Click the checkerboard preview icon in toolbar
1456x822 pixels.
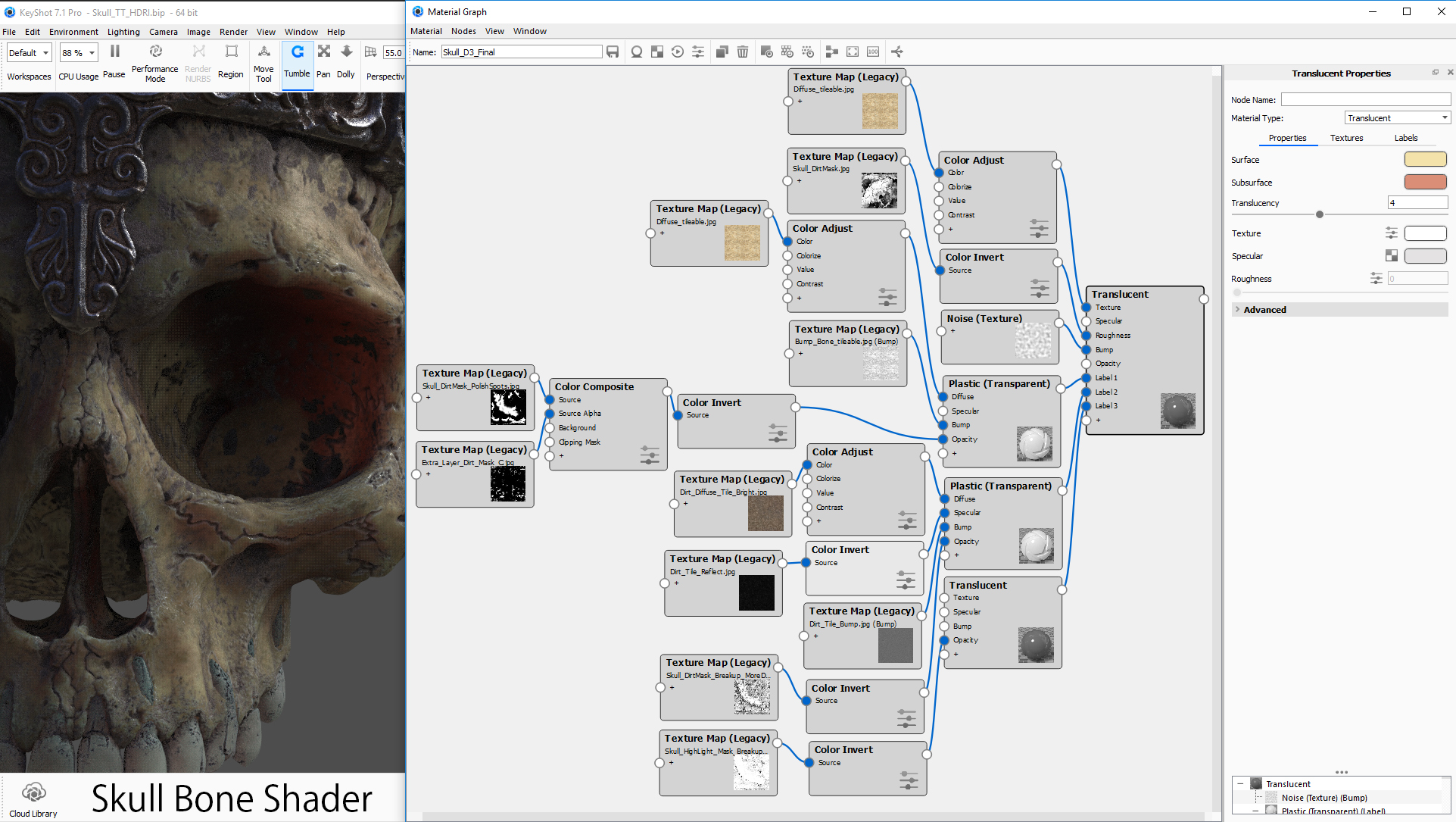657,52
